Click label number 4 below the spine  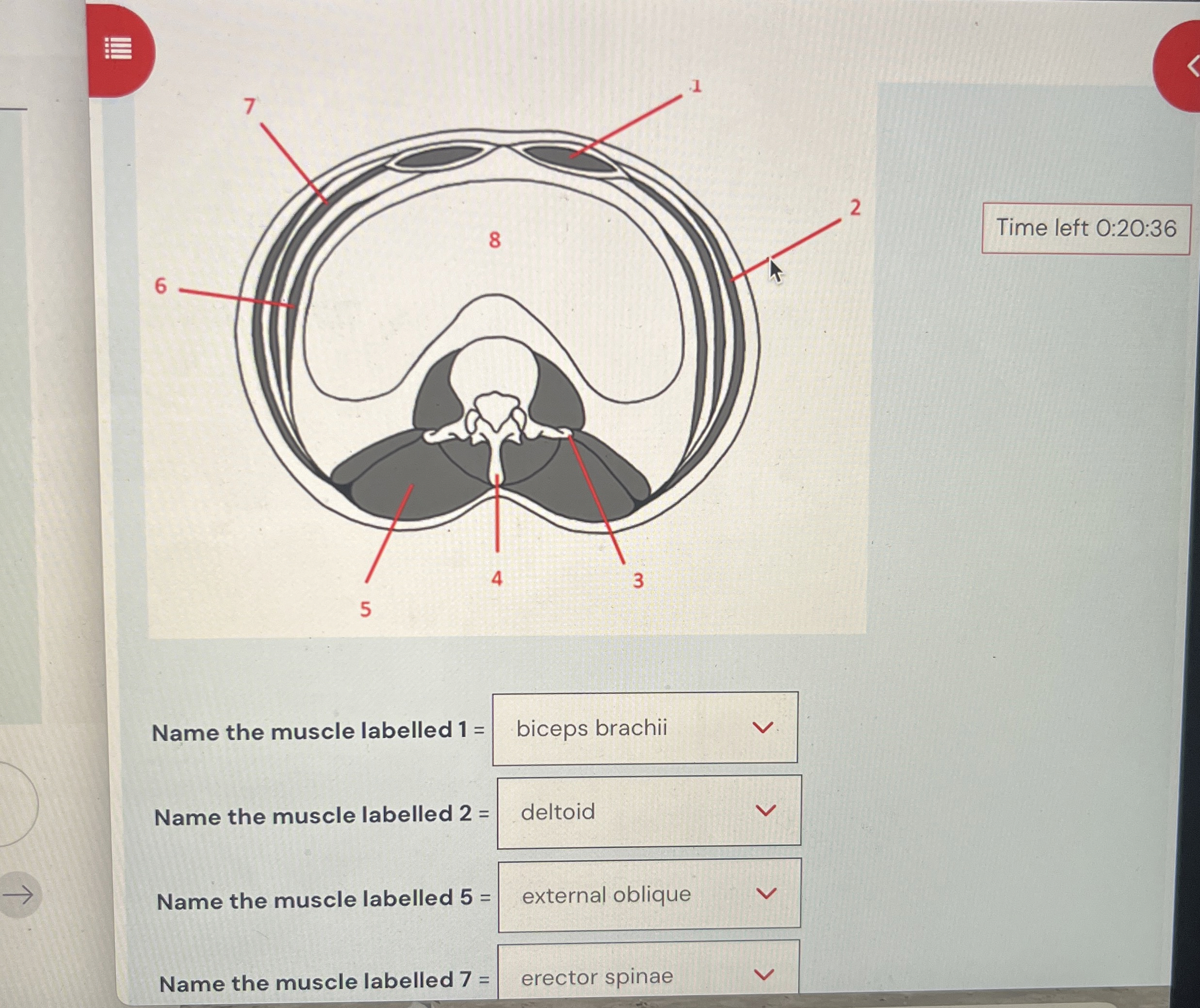(x=497, y=578)
